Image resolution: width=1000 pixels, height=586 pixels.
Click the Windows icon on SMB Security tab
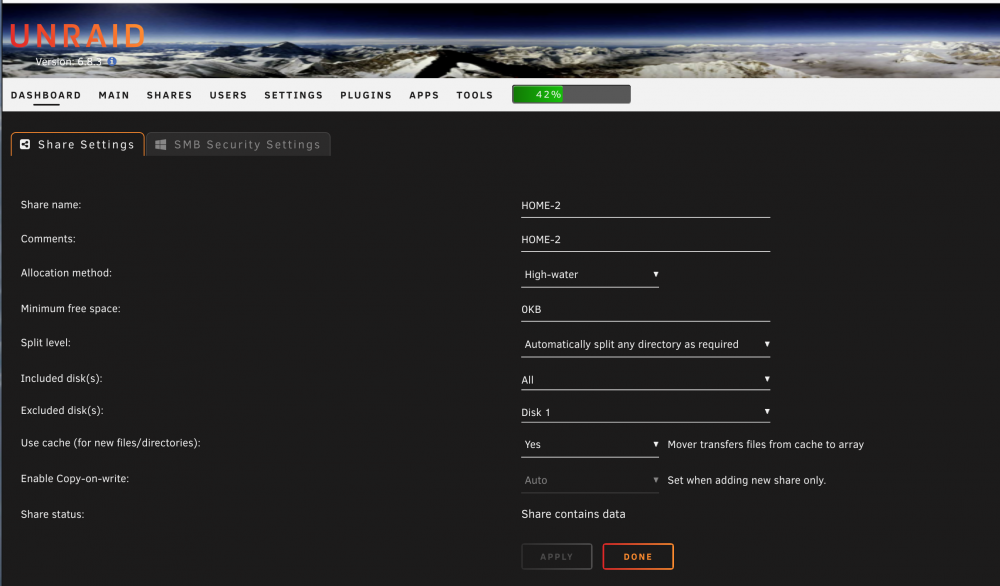(x=161, y=145)
